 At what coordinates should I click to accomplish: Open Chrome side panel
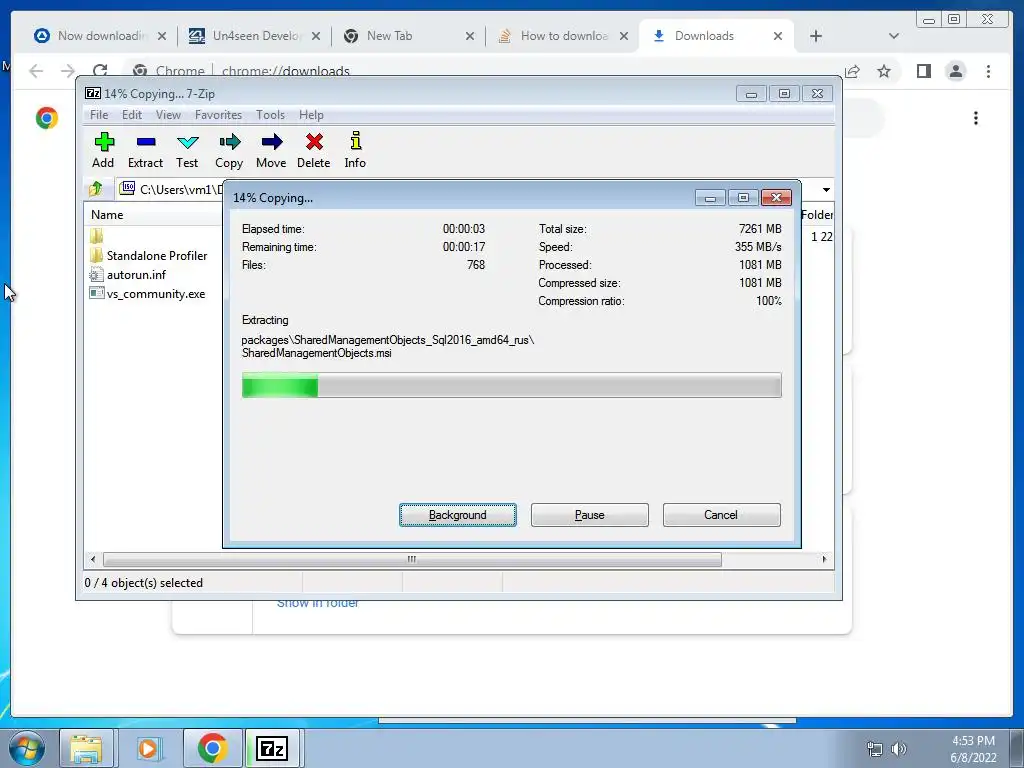[923, 71]
